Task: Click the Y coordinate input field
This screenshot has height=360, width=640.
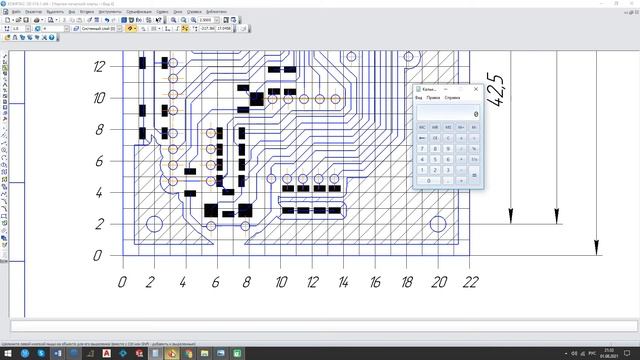Action: click(224, 29)
